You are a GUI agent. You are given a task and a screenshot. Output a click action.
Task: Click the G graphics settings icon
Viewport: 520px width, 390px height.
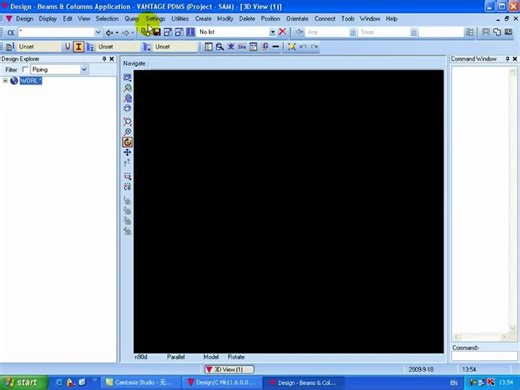(265, 47)
